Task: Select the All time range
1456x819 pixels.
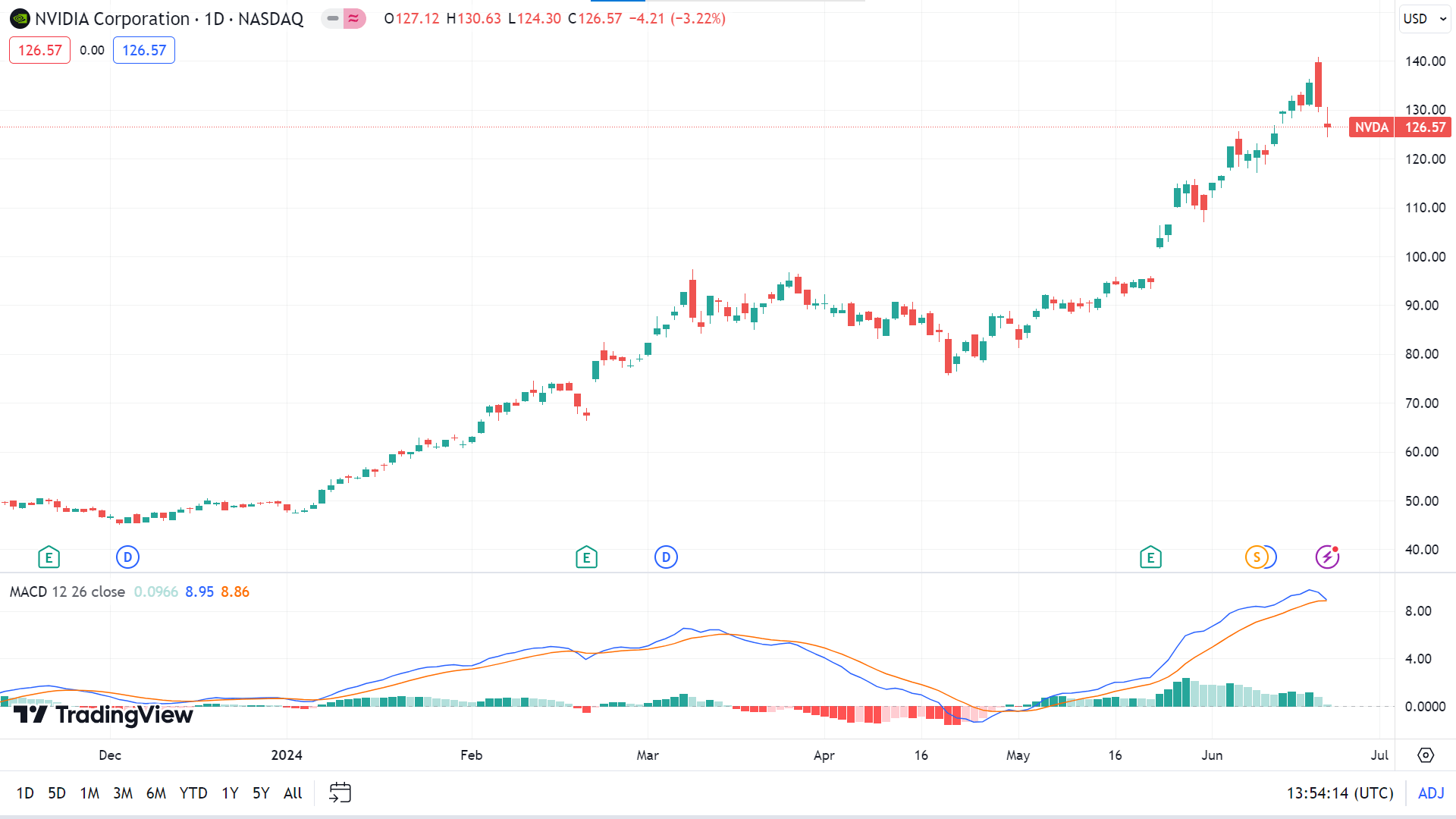Action: (x=293, y=792)
